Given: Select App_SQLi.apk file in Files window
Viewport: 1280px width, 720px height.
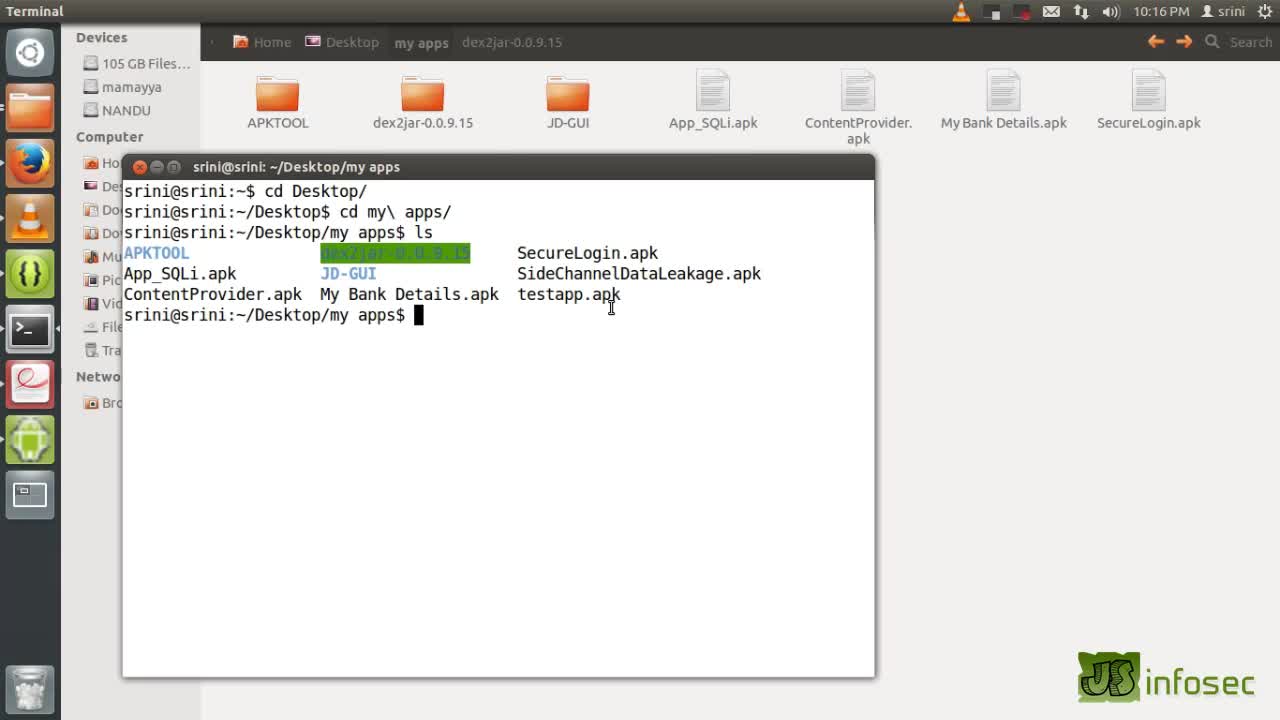Looking at the screenshot, I should 713,100.
